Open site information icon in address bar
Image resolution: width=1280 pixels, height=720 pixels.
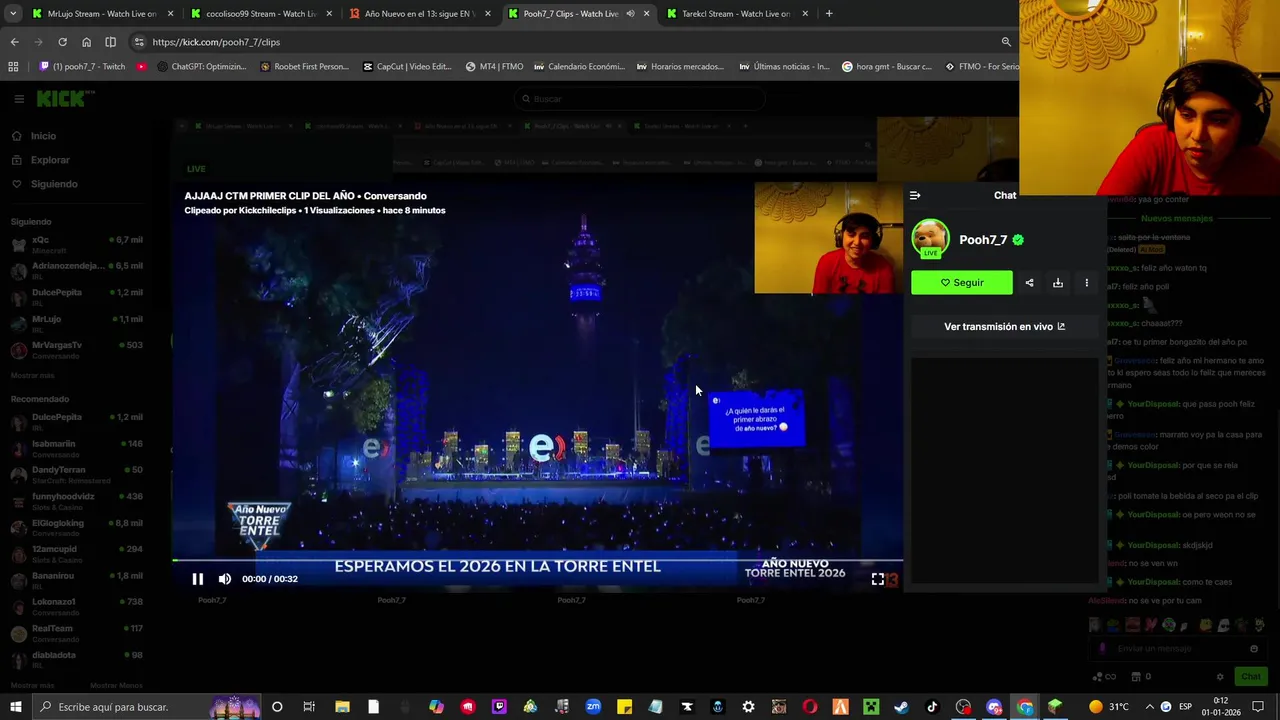pyautogui.click(x=139, y=42)
